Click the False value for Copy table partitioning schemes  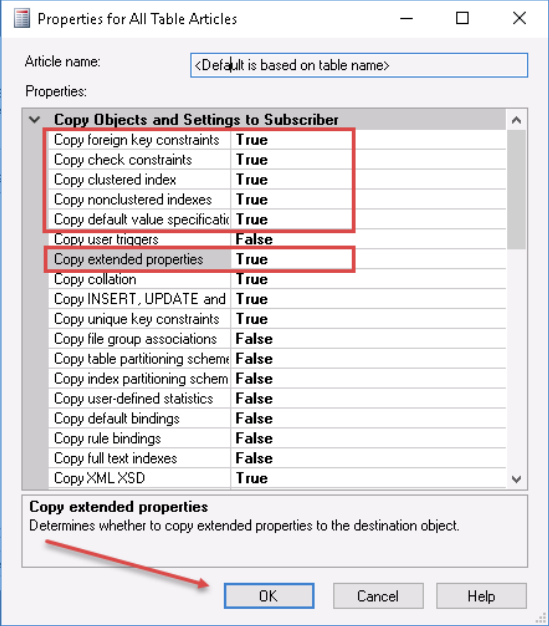pos(254,359)
